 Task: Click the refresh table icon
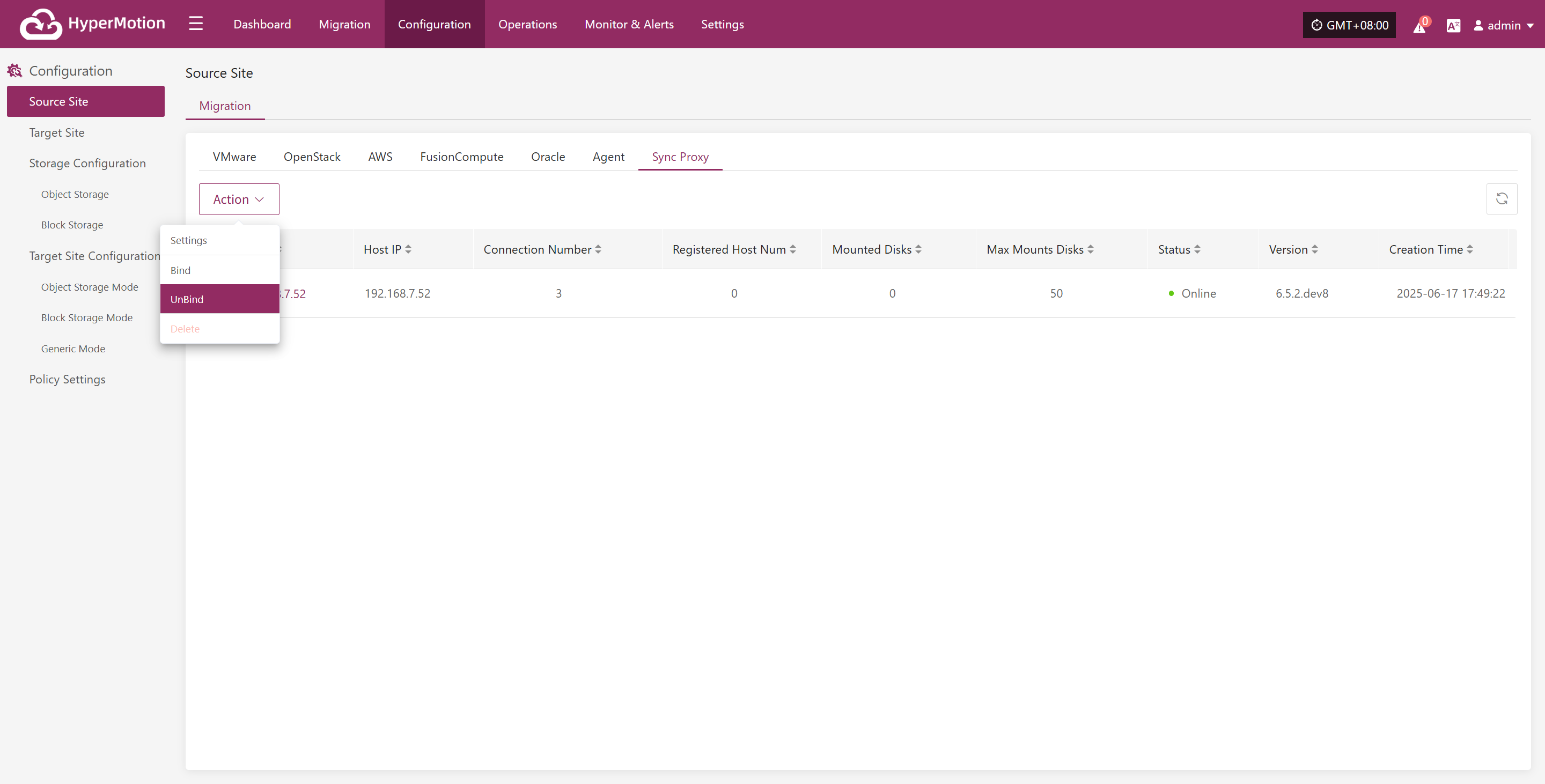tap(1501, 198)
